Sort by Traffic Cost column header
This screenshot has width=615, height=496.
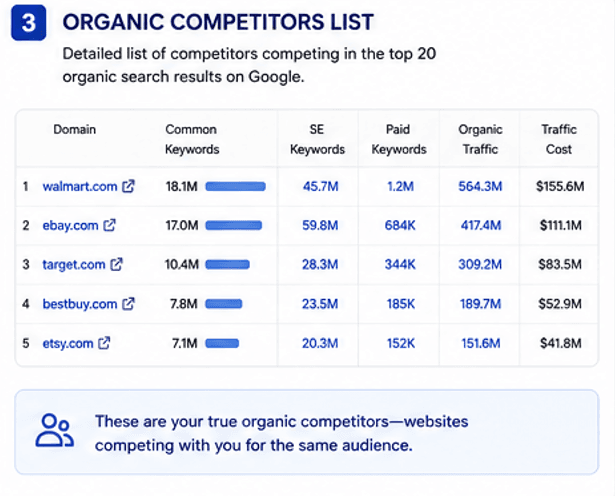559,139
